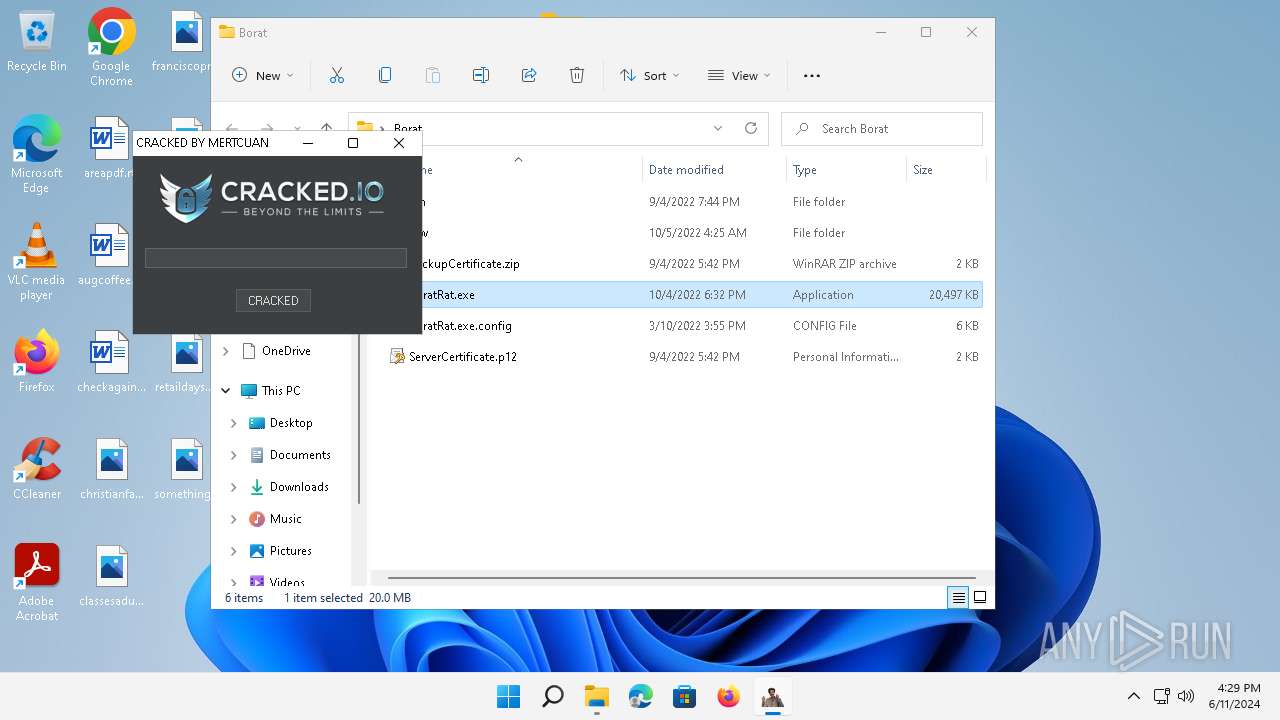
Task: Open VLC media player desktop shortcut
Action: pos(37,262)
